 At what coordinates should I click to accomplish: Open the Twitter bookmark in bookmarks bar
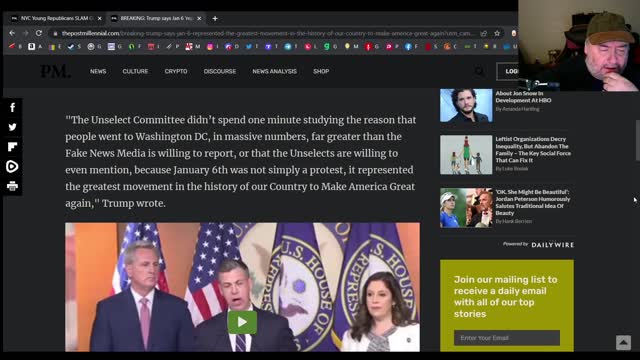pos(249,47)
